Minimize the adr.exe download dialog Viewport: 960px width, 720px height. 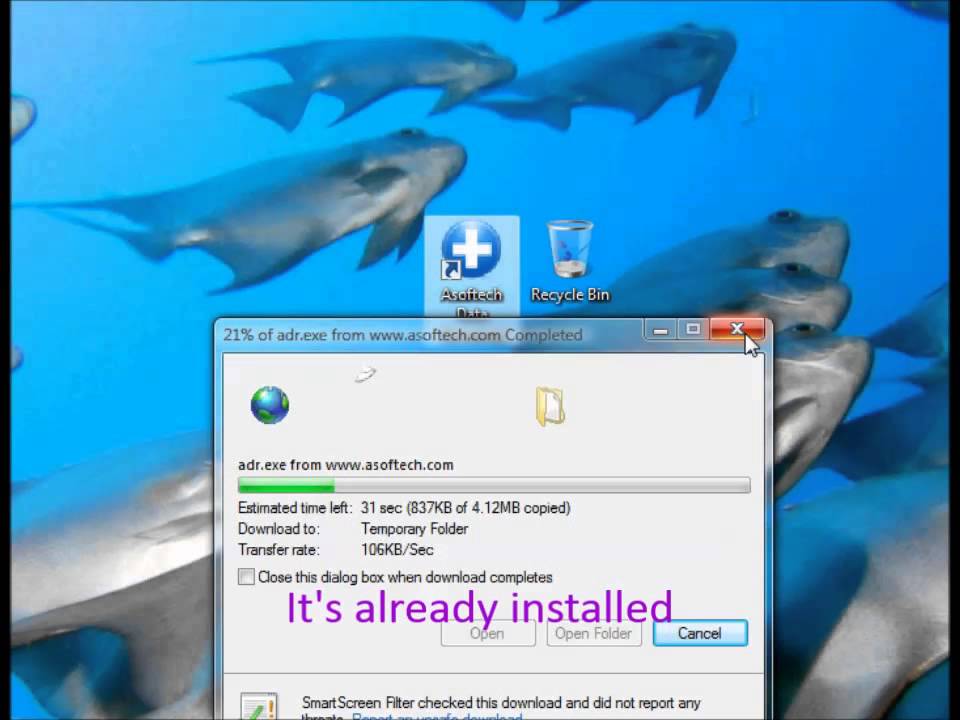click(660, 329)
